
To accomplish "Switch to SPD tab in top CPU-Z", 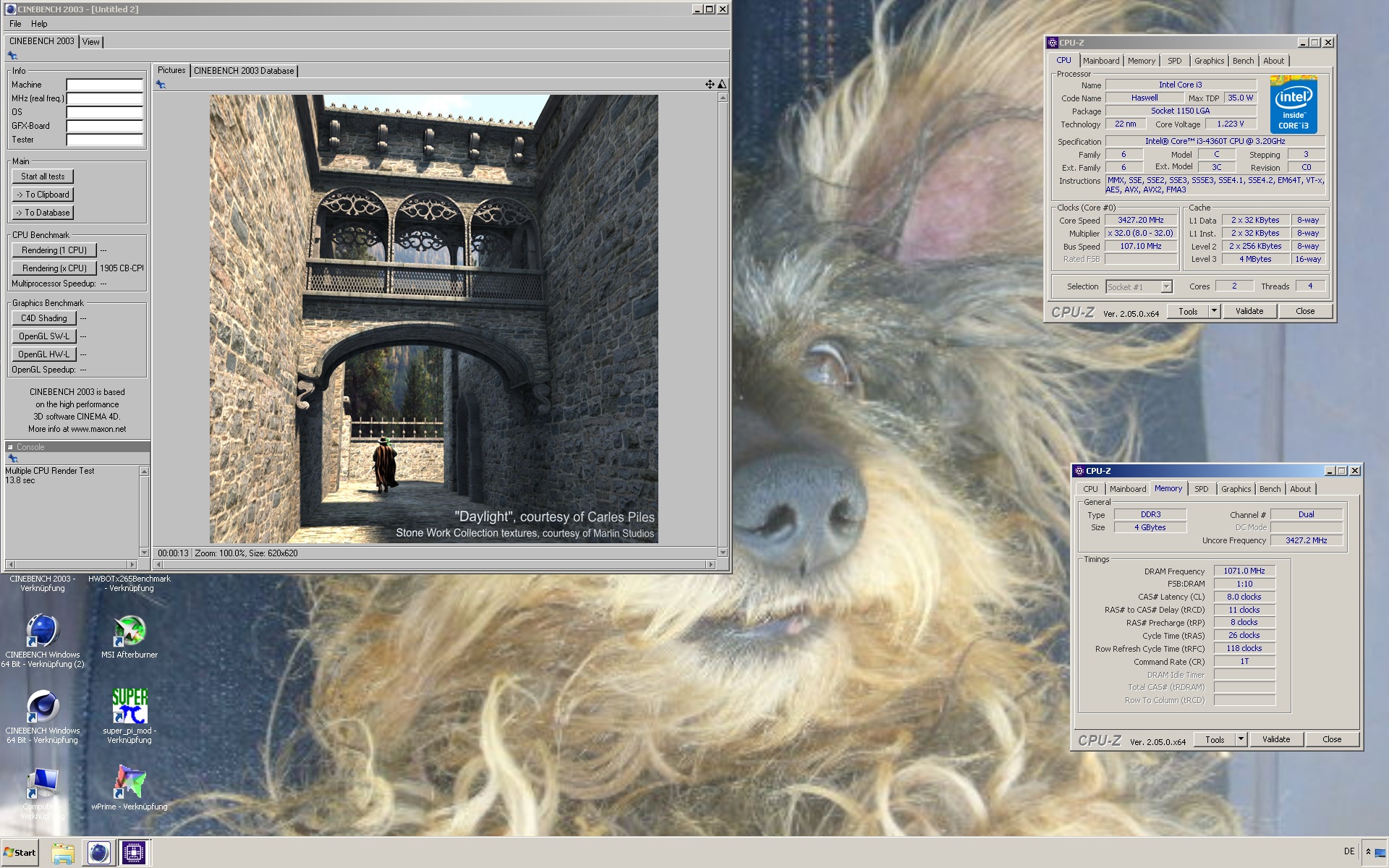I will tap(1175, 61).
